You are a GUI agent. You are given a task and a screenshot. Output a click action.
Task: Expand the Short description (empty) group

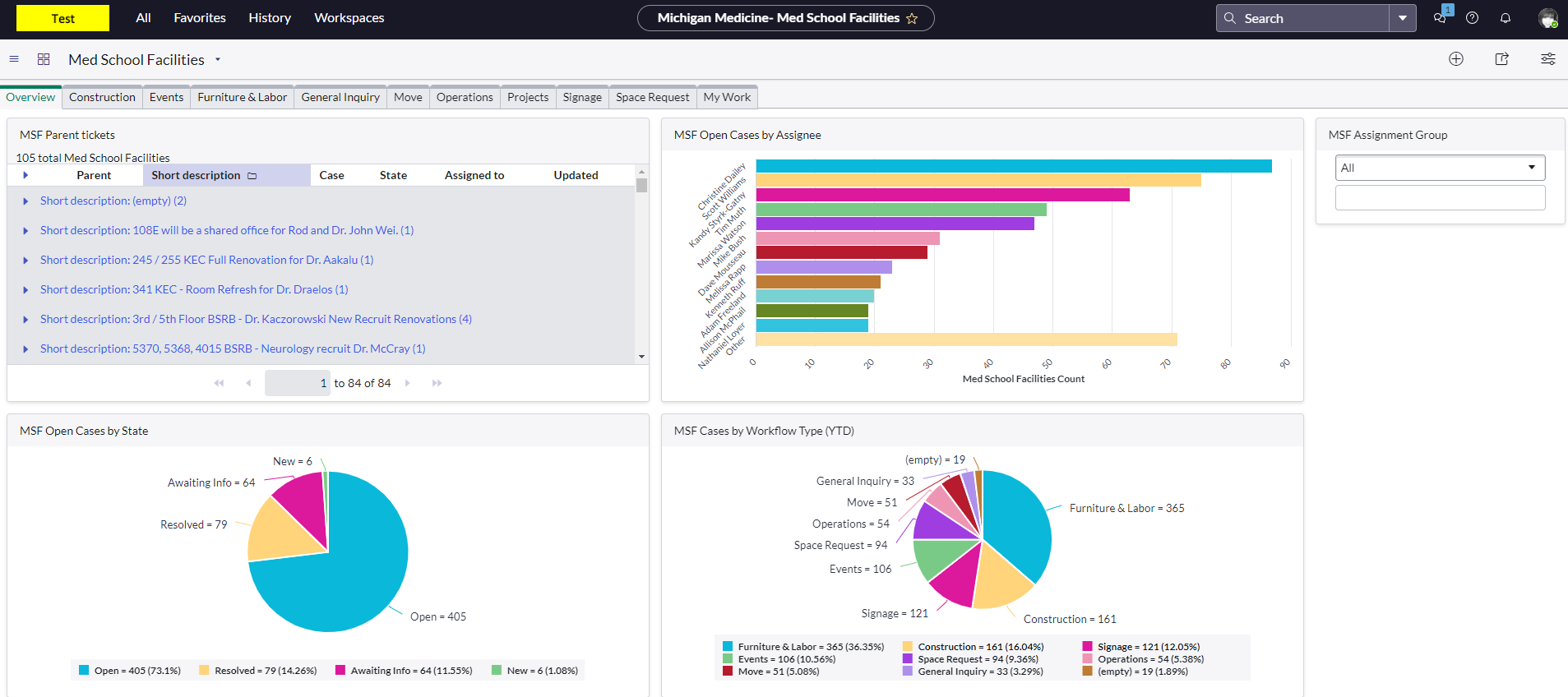(x=25, y=201)
